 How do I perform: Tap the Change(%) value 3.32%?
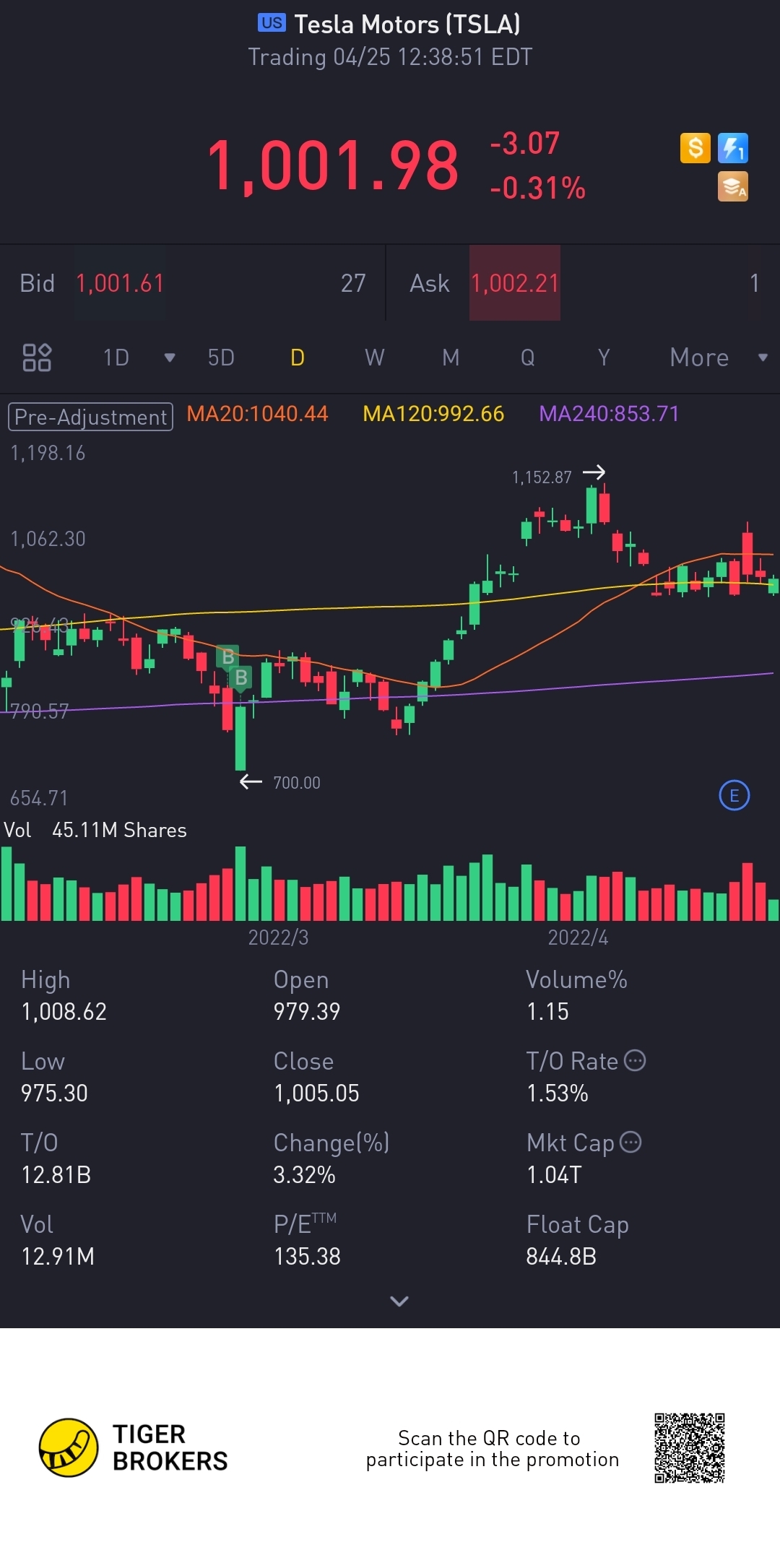[304, 1175]
